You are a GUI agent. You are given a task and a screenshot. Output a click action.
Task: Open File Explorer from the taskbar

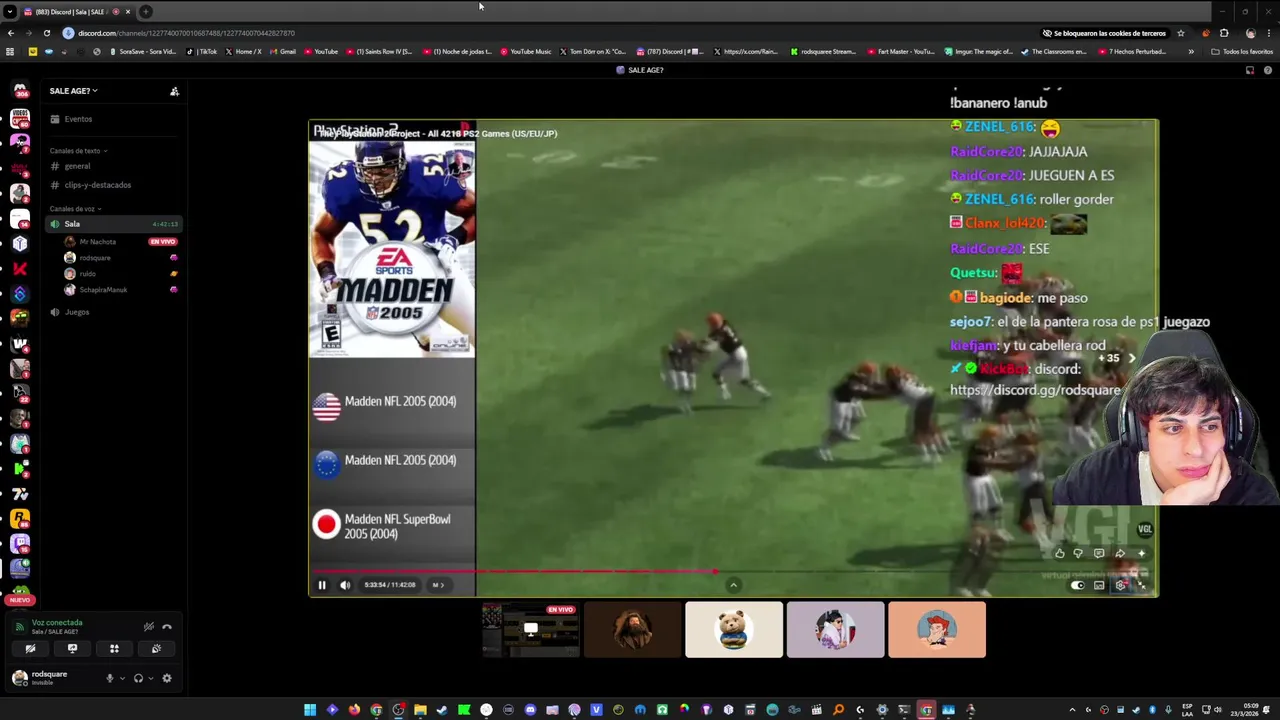[420, 710]
